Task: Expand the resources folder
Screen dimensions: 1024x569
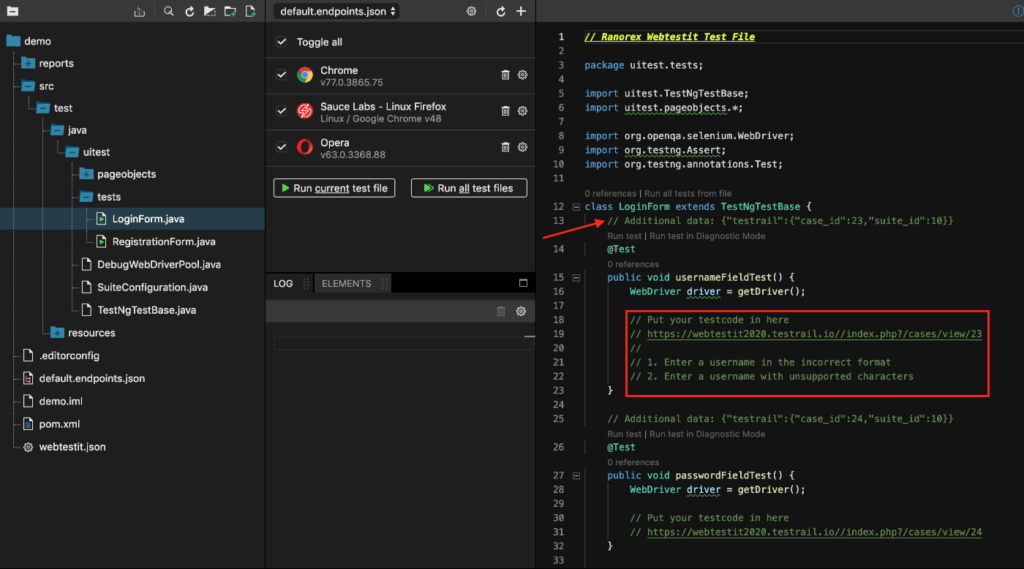Action: 57,333
